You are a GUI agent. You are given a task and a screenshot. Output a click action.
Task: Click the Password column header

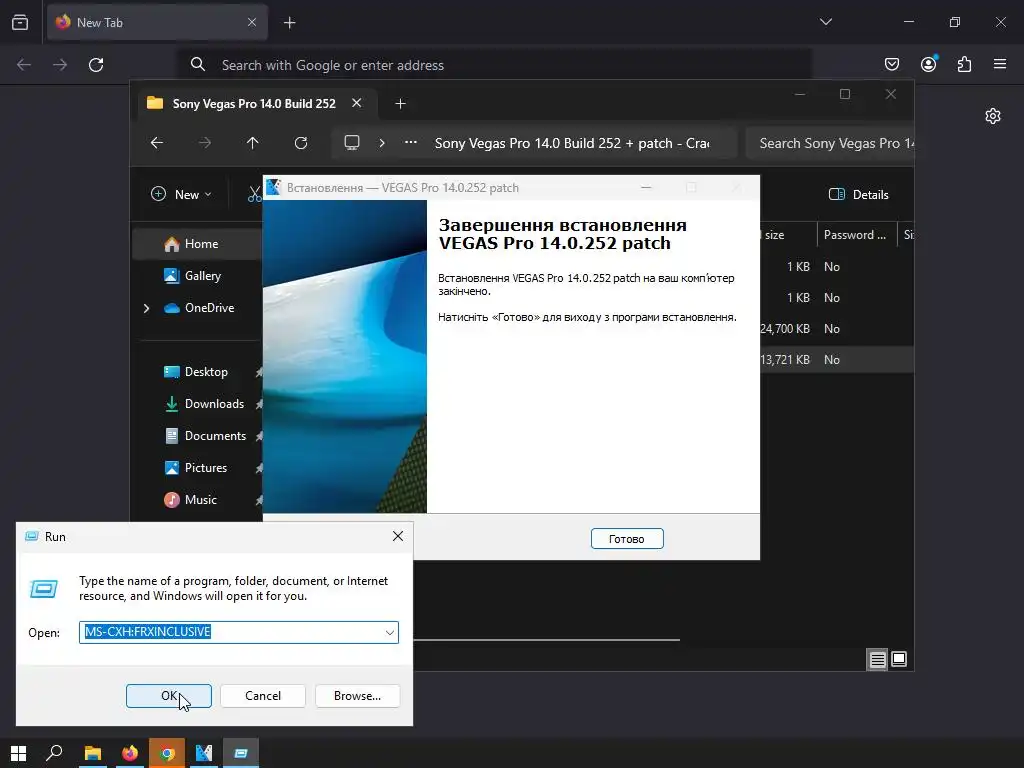coord(855,235)
